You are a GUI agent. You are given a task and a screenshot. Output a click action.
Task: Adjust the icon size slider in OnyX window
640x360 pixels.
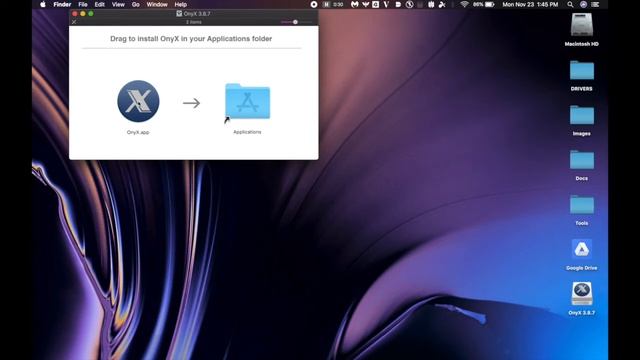(x=296, y=22)
